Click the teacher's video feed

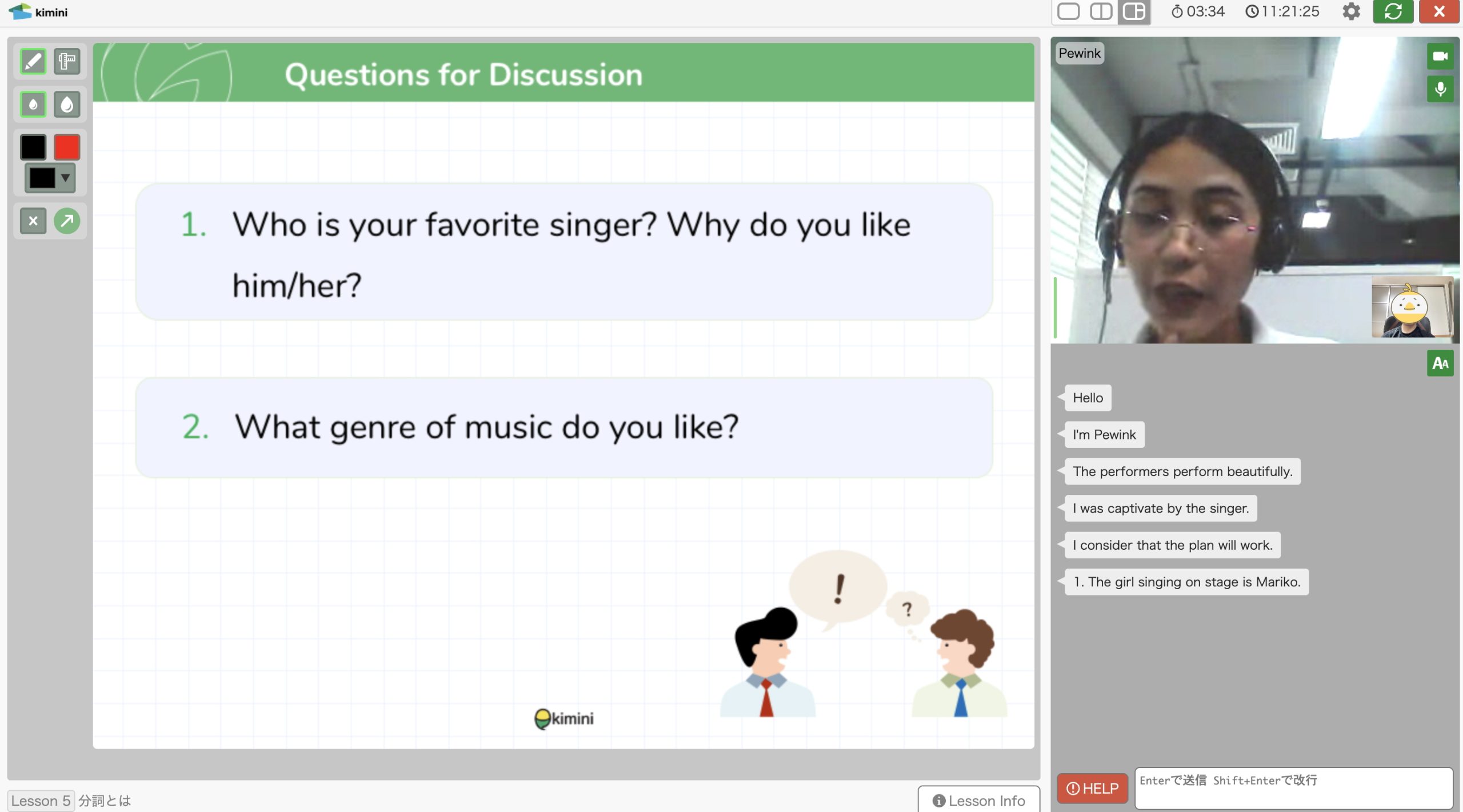point(1255,190)
